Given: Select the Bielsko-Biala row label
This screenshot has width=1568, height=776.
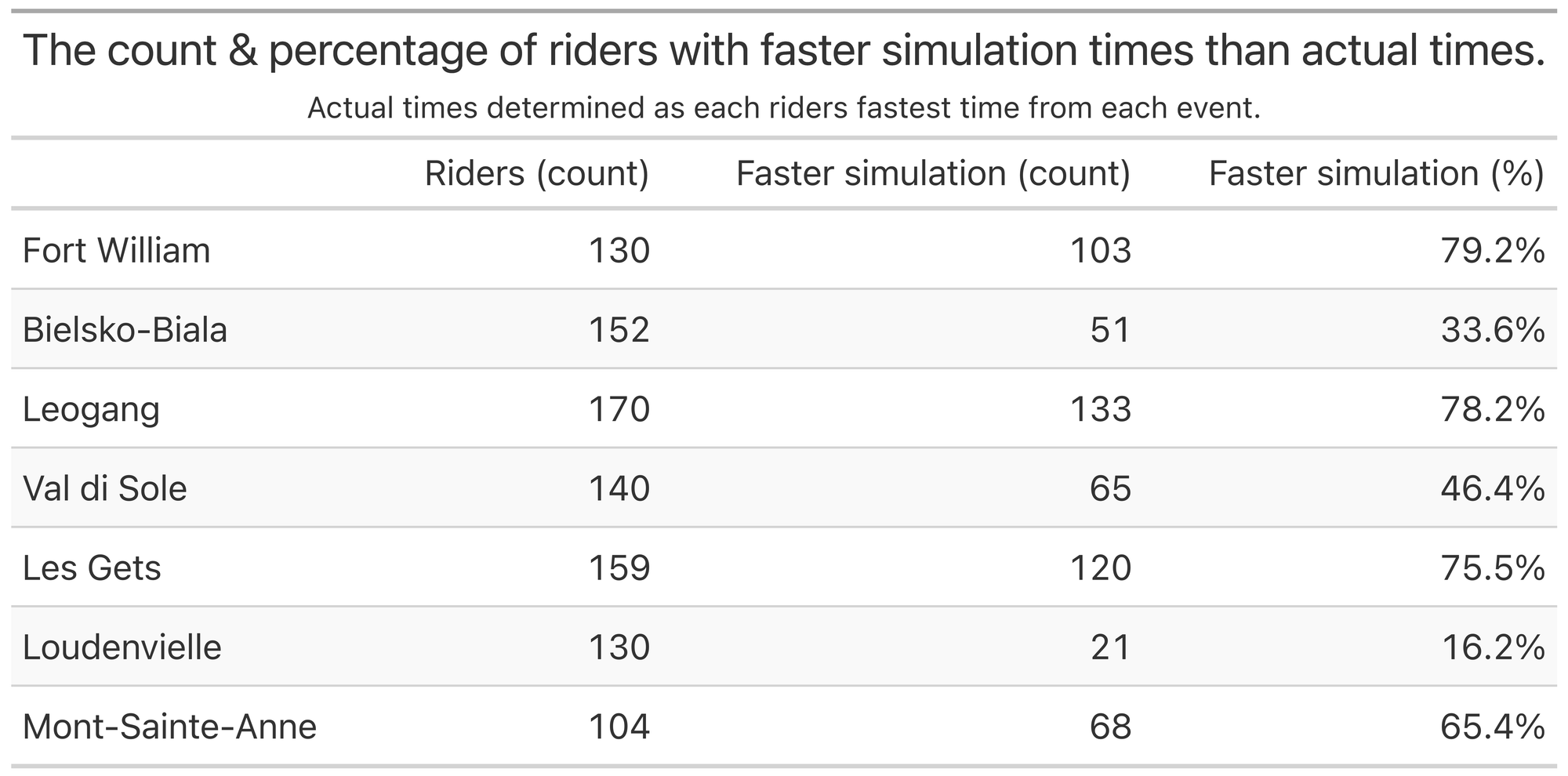Looking at the screenshot, I should pyautogui.click(x=125, y=330).
